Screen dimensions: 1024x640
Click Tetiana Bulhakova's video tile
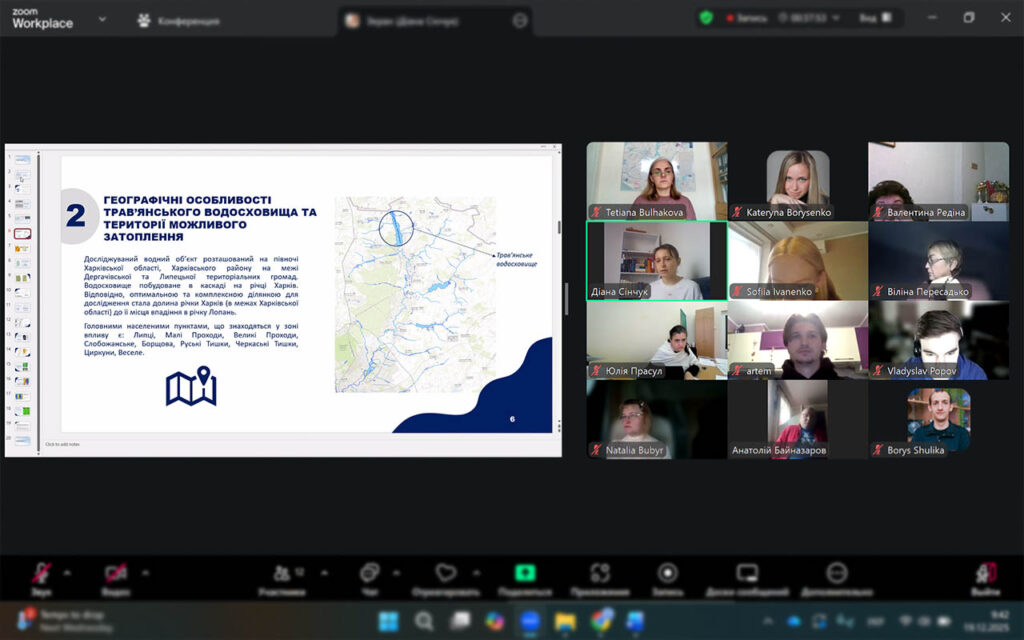[x=656, y=181]
